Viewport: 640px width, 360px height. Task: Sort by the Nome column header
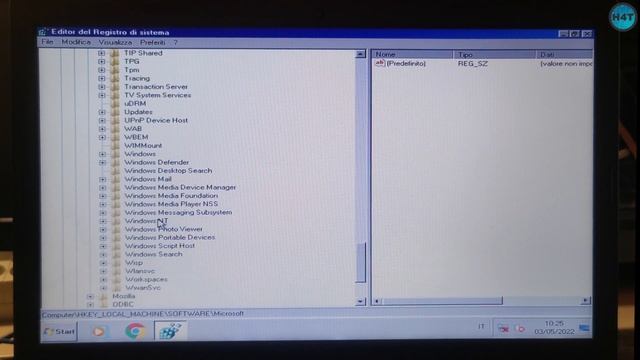point(413,54)
